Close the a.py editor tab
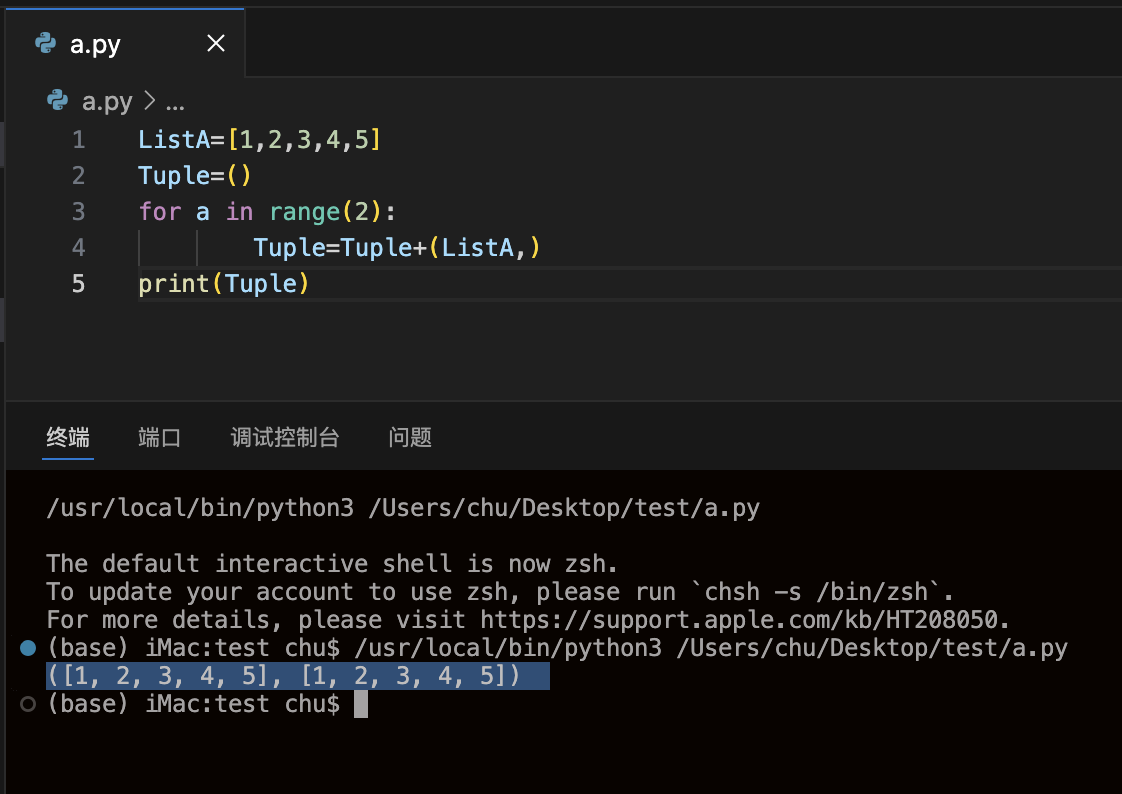This screenshot has width=1122, height=794. tap(215, 44)
